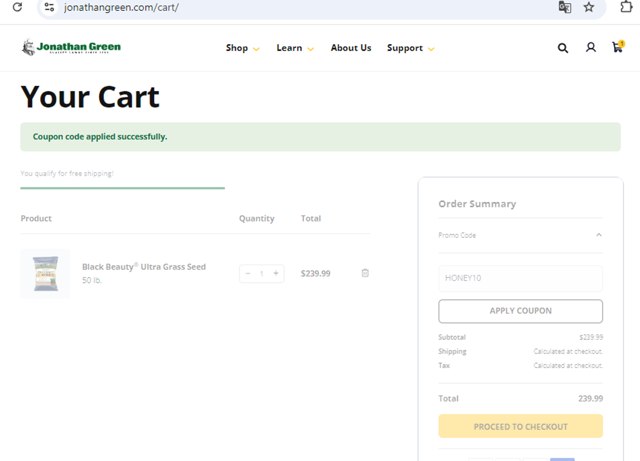Open the browser extensions puzzle icon
The height and width of the screenshot is (461, 640).
click(x=627, y=7)
